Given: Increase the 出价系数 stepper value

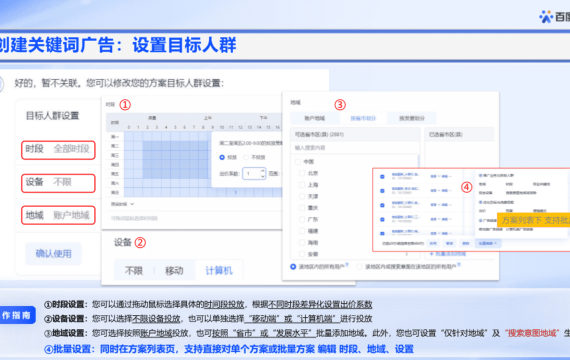Looking at the screenshot, I should pyautogui.click(x=262, y=171).
